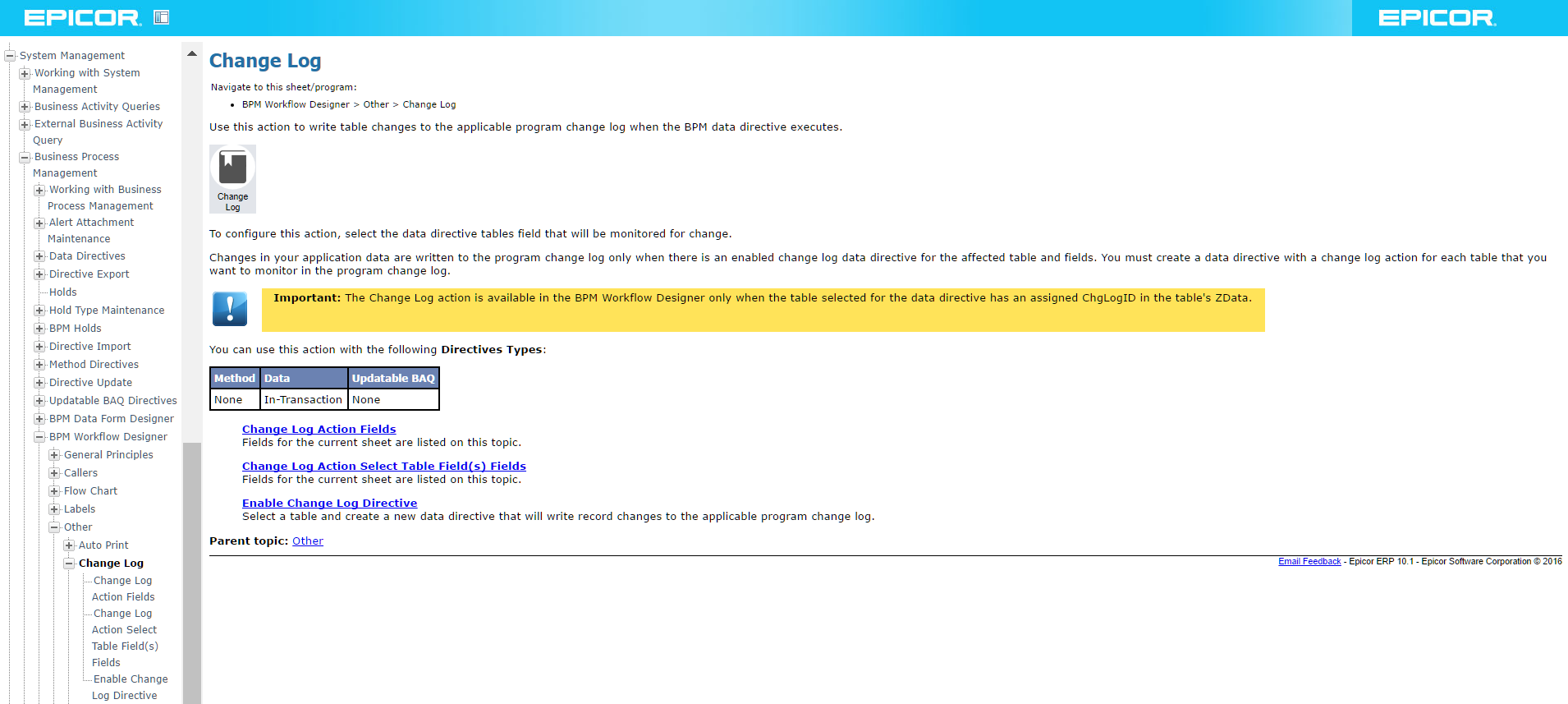Follow the Change Log Action Fields link
Screen dimensions: 1568x704
[x=319, y=430]
